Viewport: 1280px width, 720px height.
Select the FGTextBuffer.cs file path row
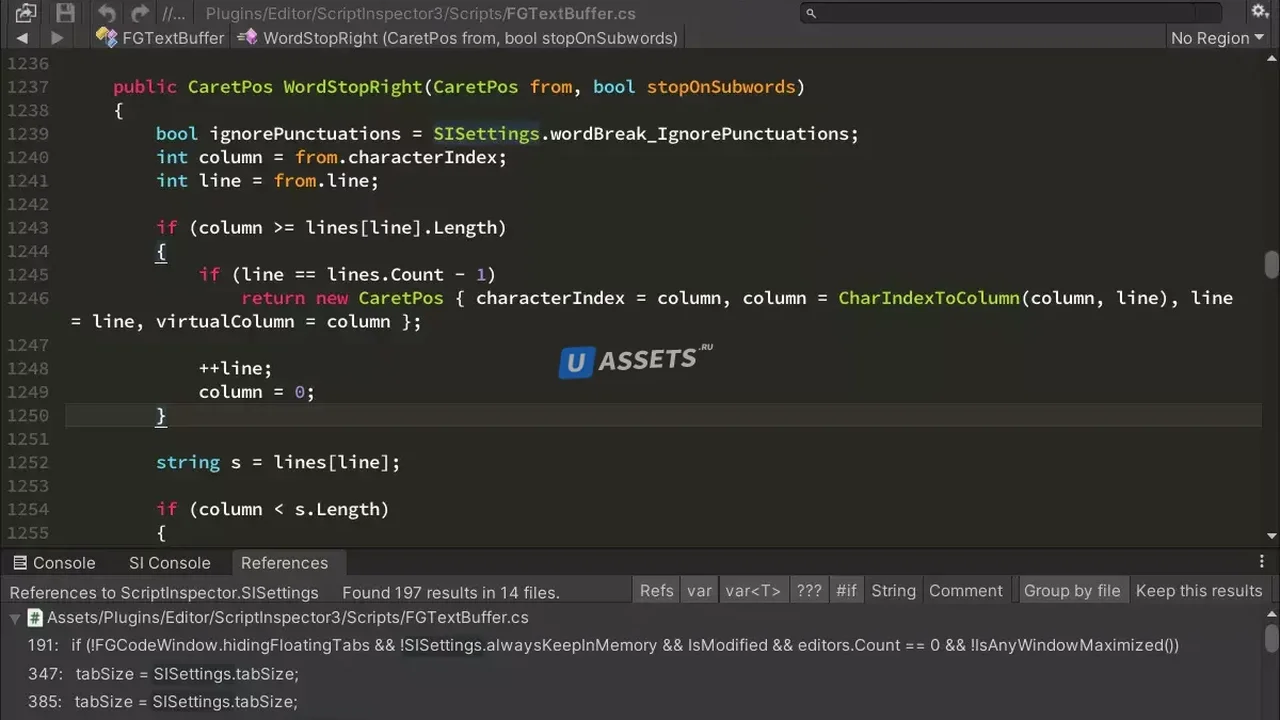(x=632, y=618)
